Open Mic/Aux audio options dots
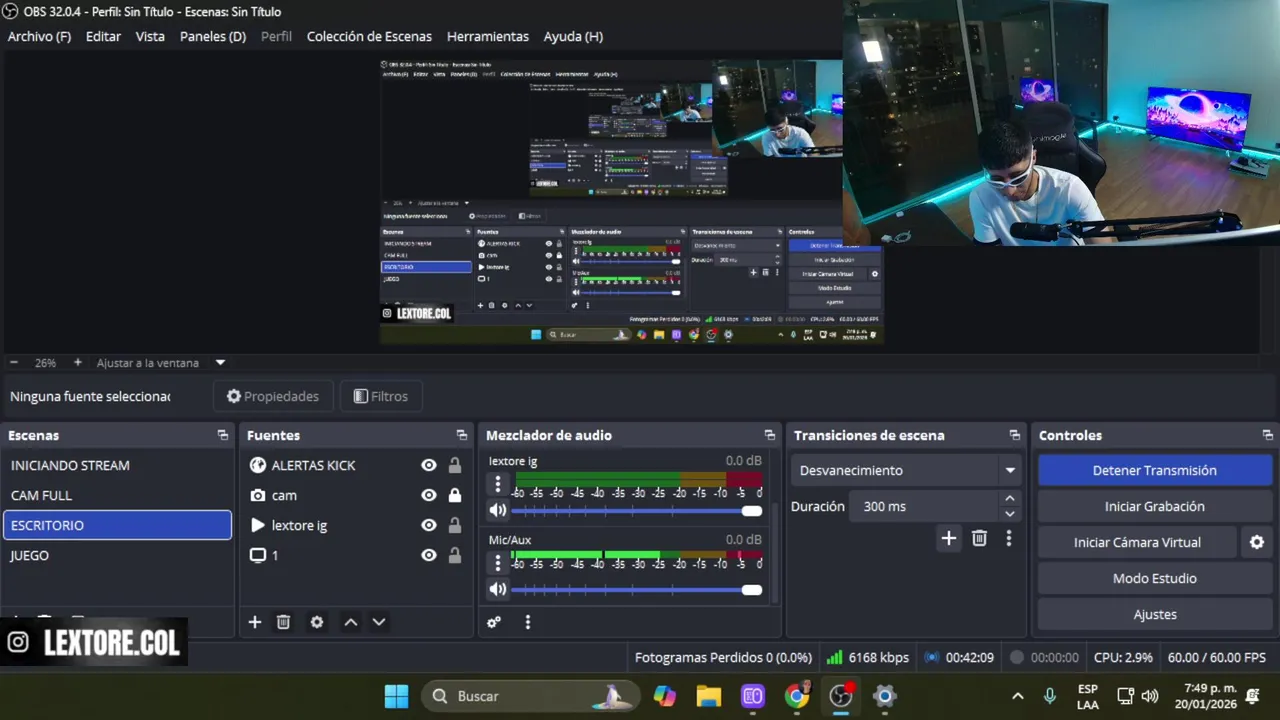The height and width of the screenshot is (720, 1280). click(498, 563)
